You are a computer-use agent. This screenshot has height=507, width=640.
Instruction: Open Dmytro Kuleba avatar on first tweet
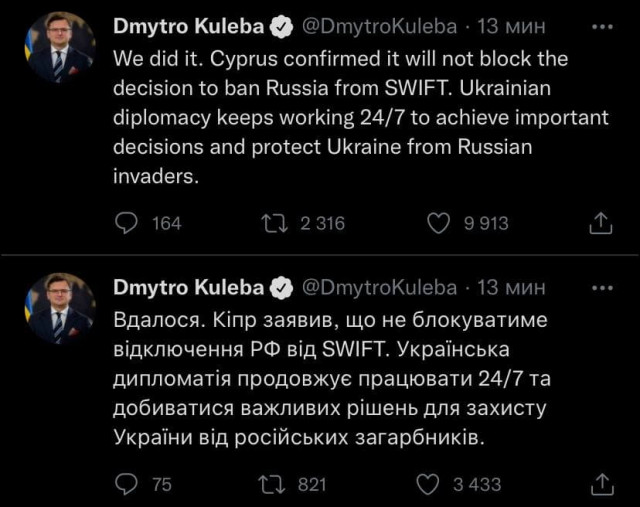[x=58, y=48]
